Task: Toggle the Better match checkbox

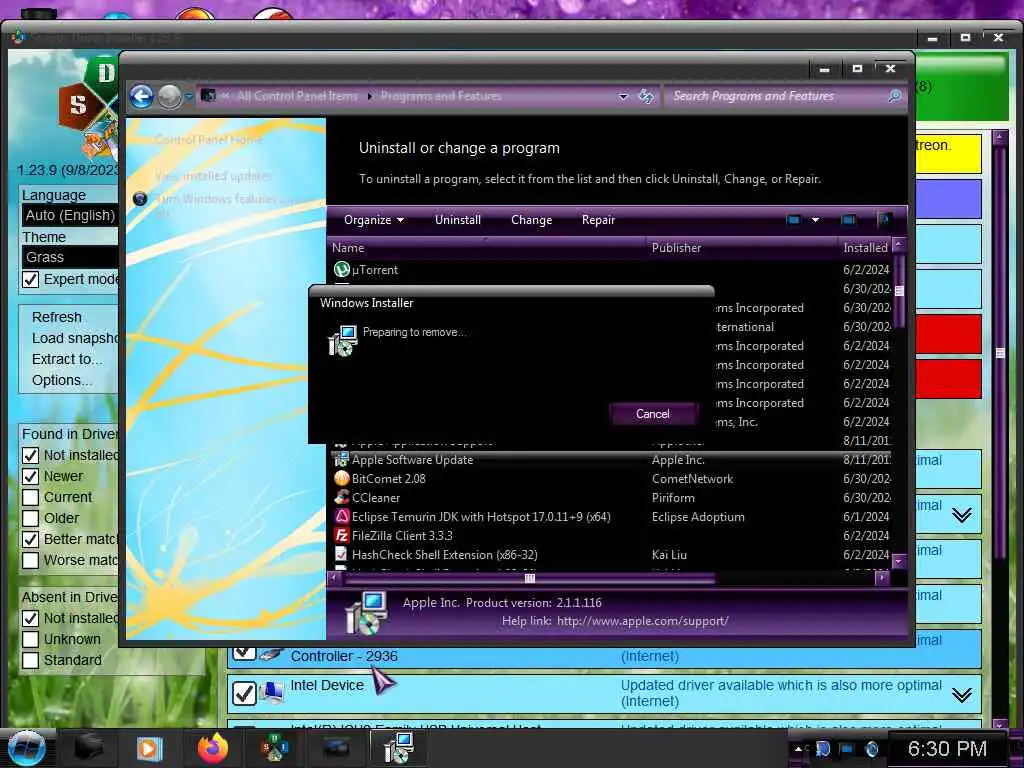Action: coord(30,539)
